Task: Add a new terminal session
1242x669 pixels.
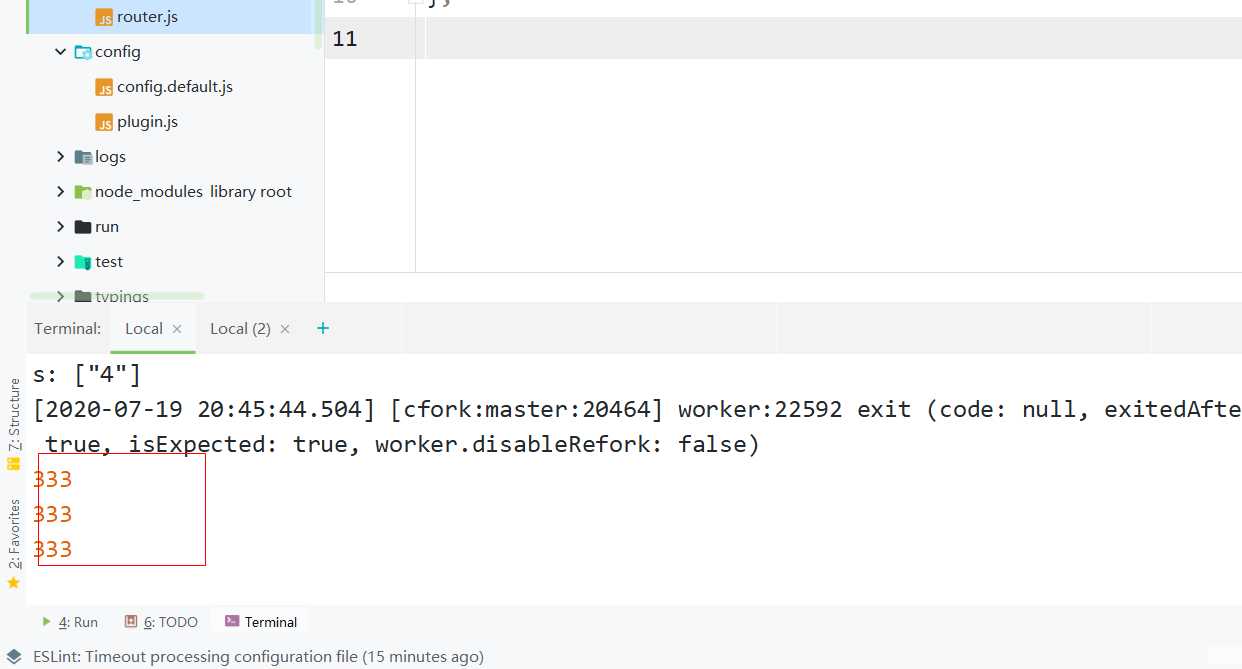Action: coord(323,328)
